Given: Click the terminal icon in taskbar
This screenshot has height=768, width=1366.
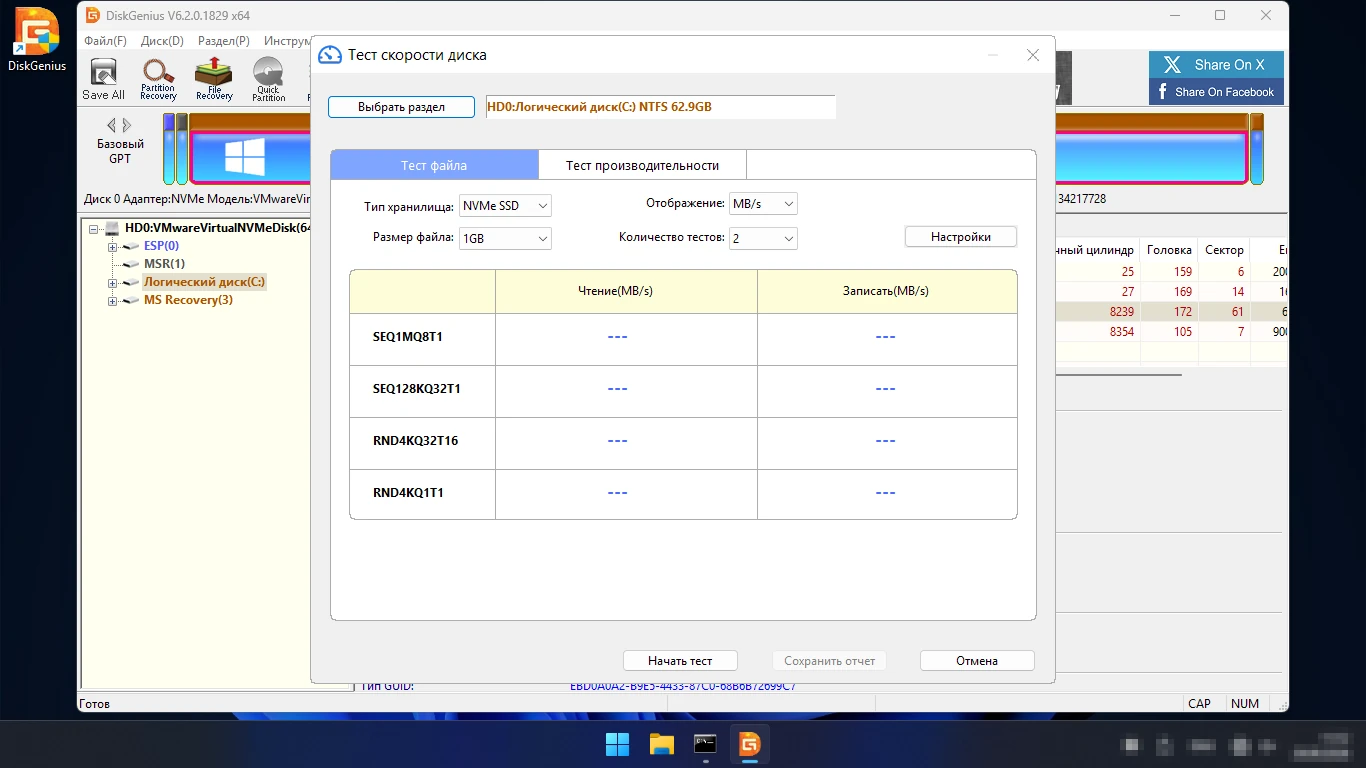Looking at the screenshot, I should [x=706, y=744].
